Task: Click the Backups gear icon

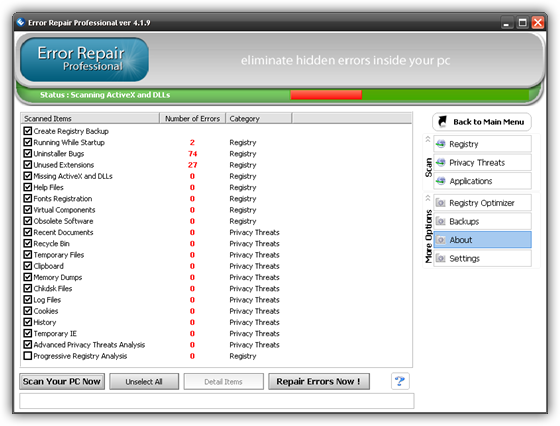Action: point(441,221)
